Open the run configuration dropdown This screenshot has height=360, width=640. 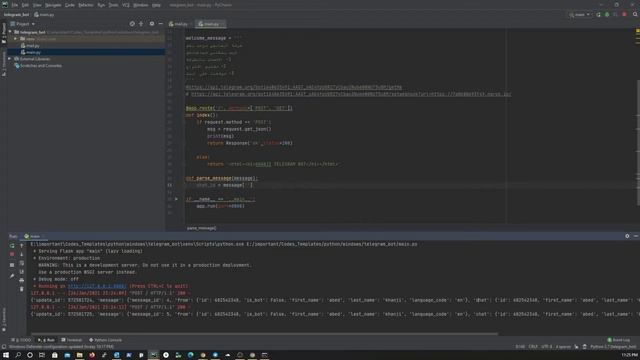[x=580, y=15]
